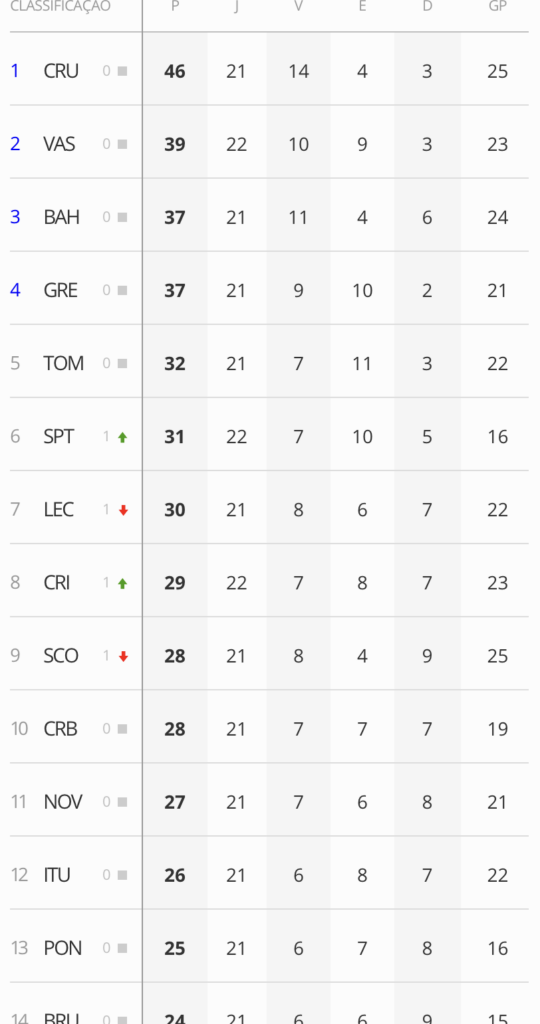Sort by the GP column header
The height and width of the screenshot is (1024, 540).
click(x=498, y=7)
